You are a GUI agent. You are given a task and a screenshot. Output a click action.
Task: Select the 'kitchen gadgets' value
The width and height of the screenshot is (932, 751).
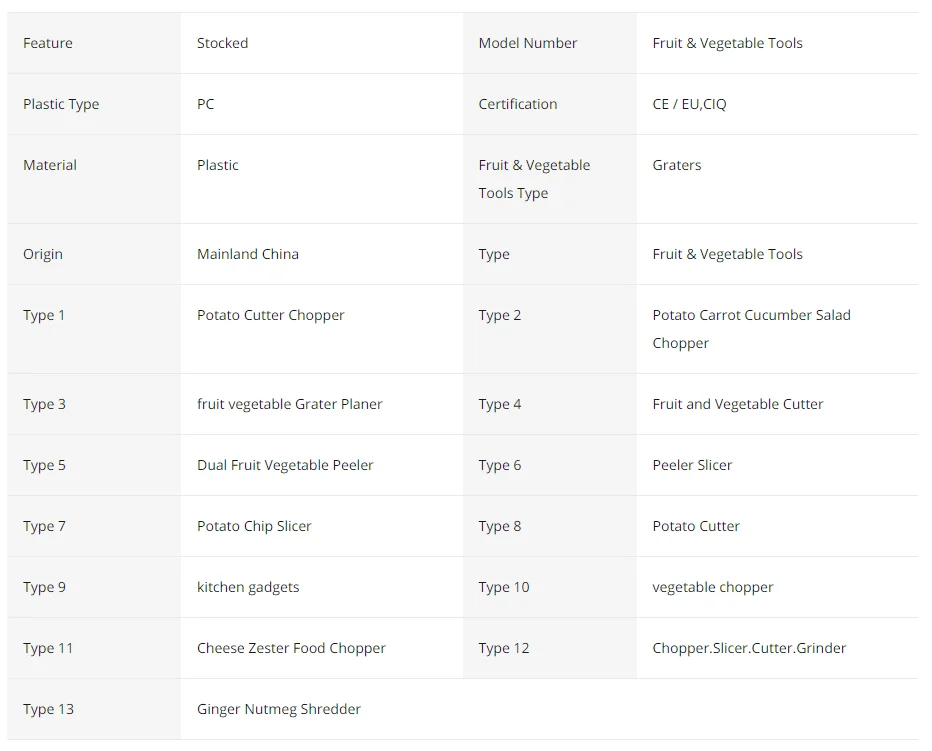click(x=248, y=587)
